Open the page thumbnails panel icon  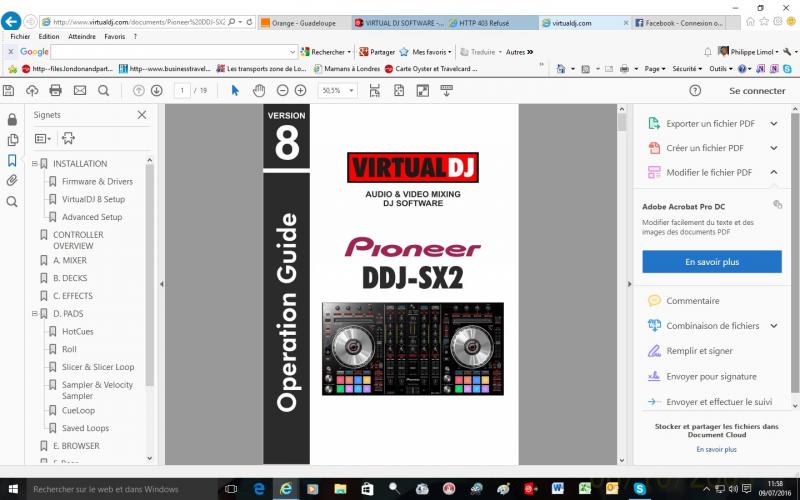tap(12, 139)
